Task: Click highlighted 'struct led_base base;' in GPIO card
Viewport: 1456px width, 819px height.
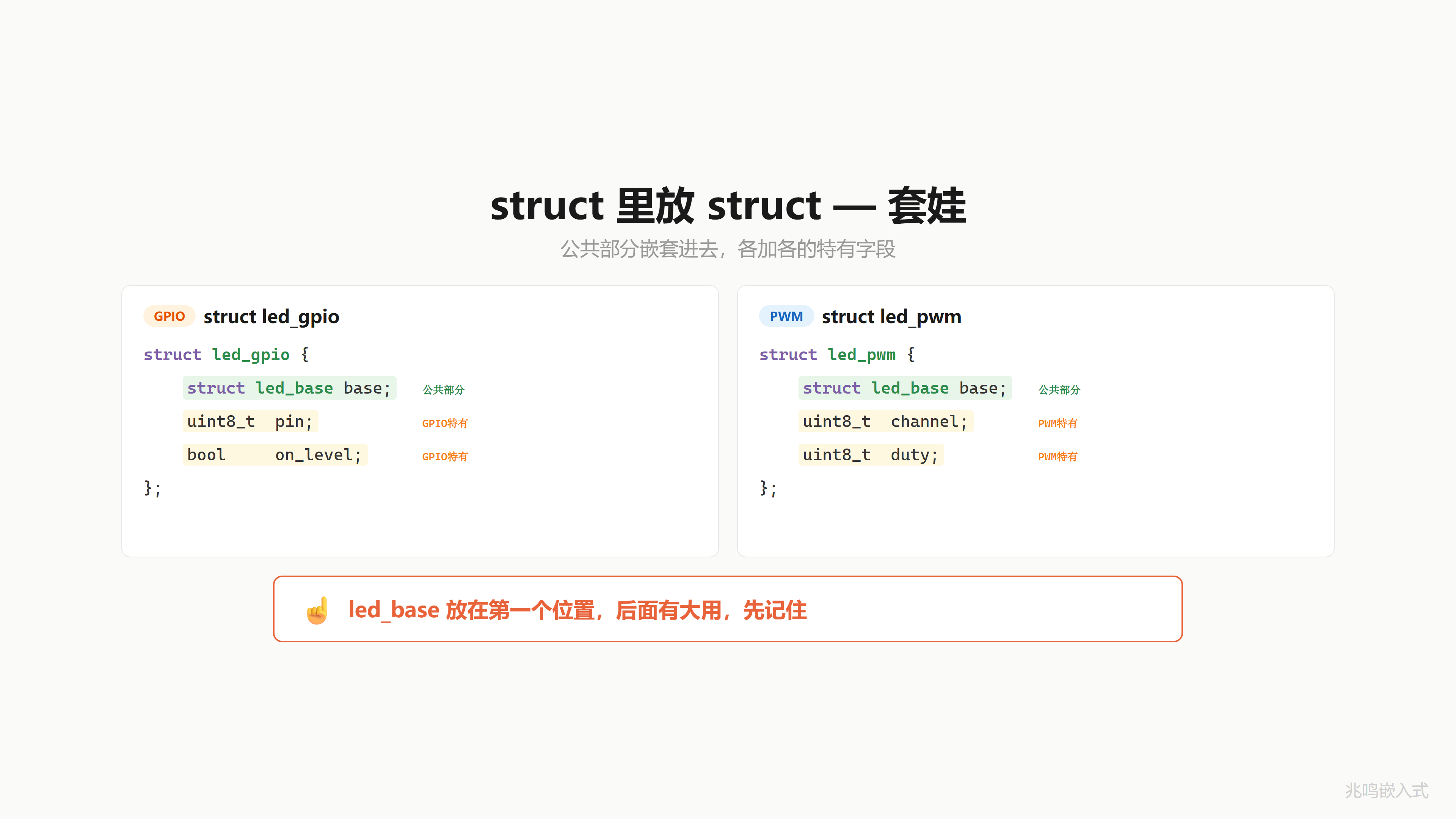Action: pos(289,388)
